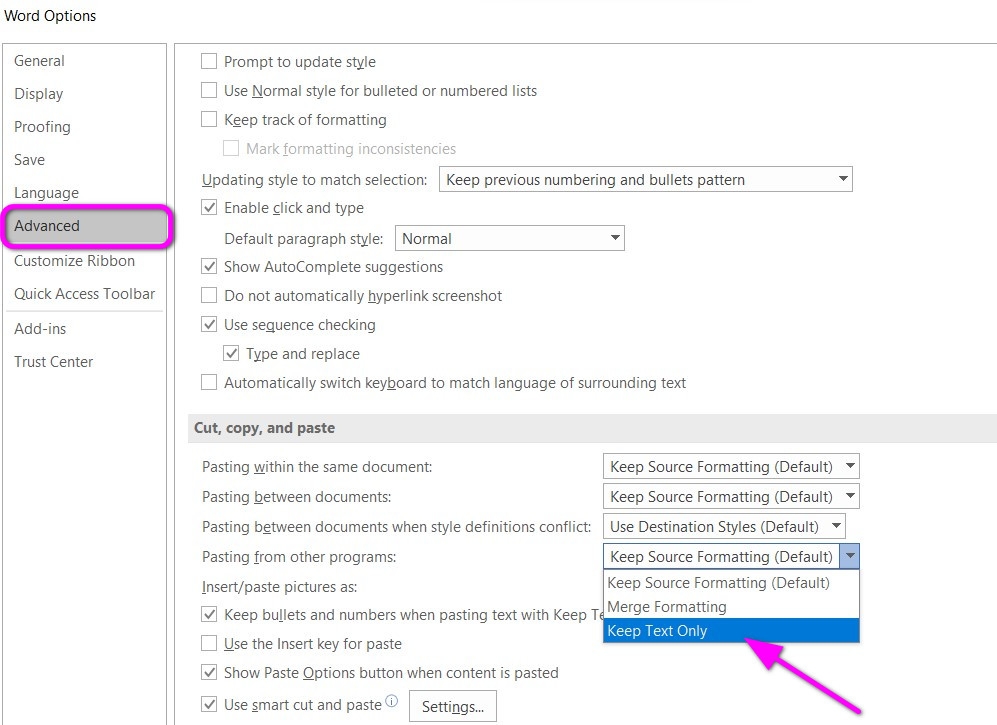Open Trust Center category
Viewport: 997px width, 725px height.
(x=53, y=362)
